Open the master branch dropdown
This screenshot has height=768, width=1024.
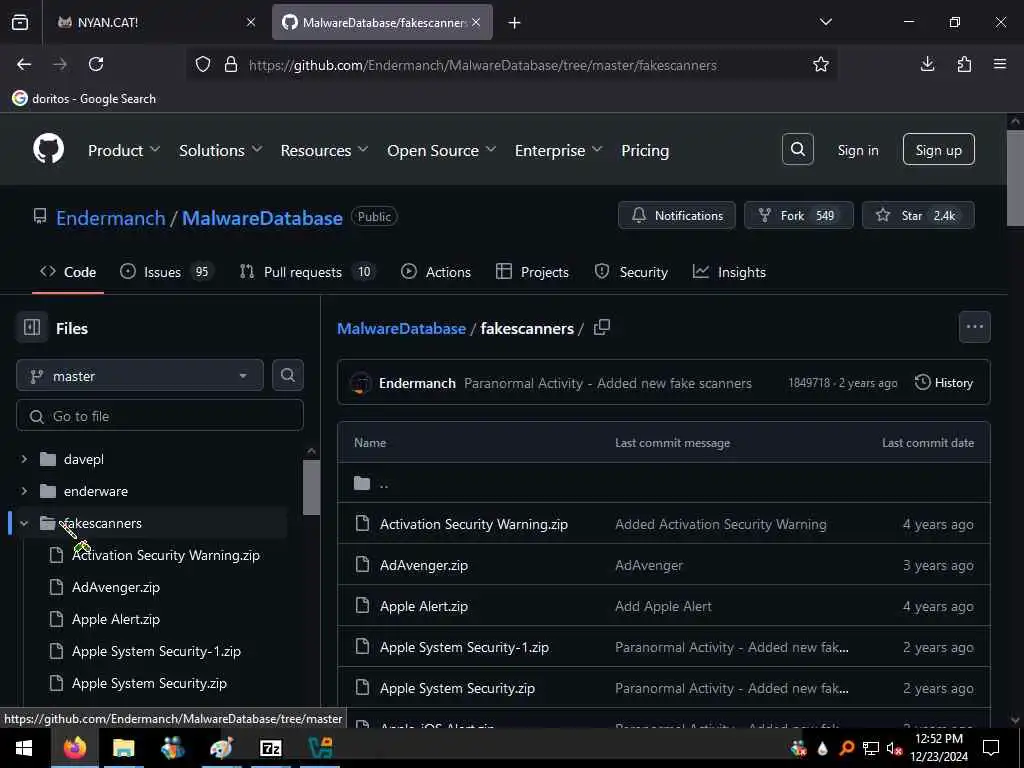140,376
